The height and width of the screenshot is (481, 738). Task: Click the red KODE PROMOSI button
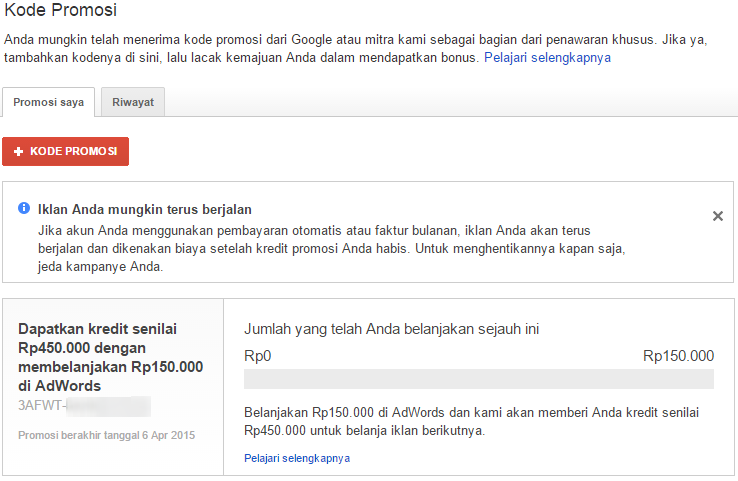65,151
